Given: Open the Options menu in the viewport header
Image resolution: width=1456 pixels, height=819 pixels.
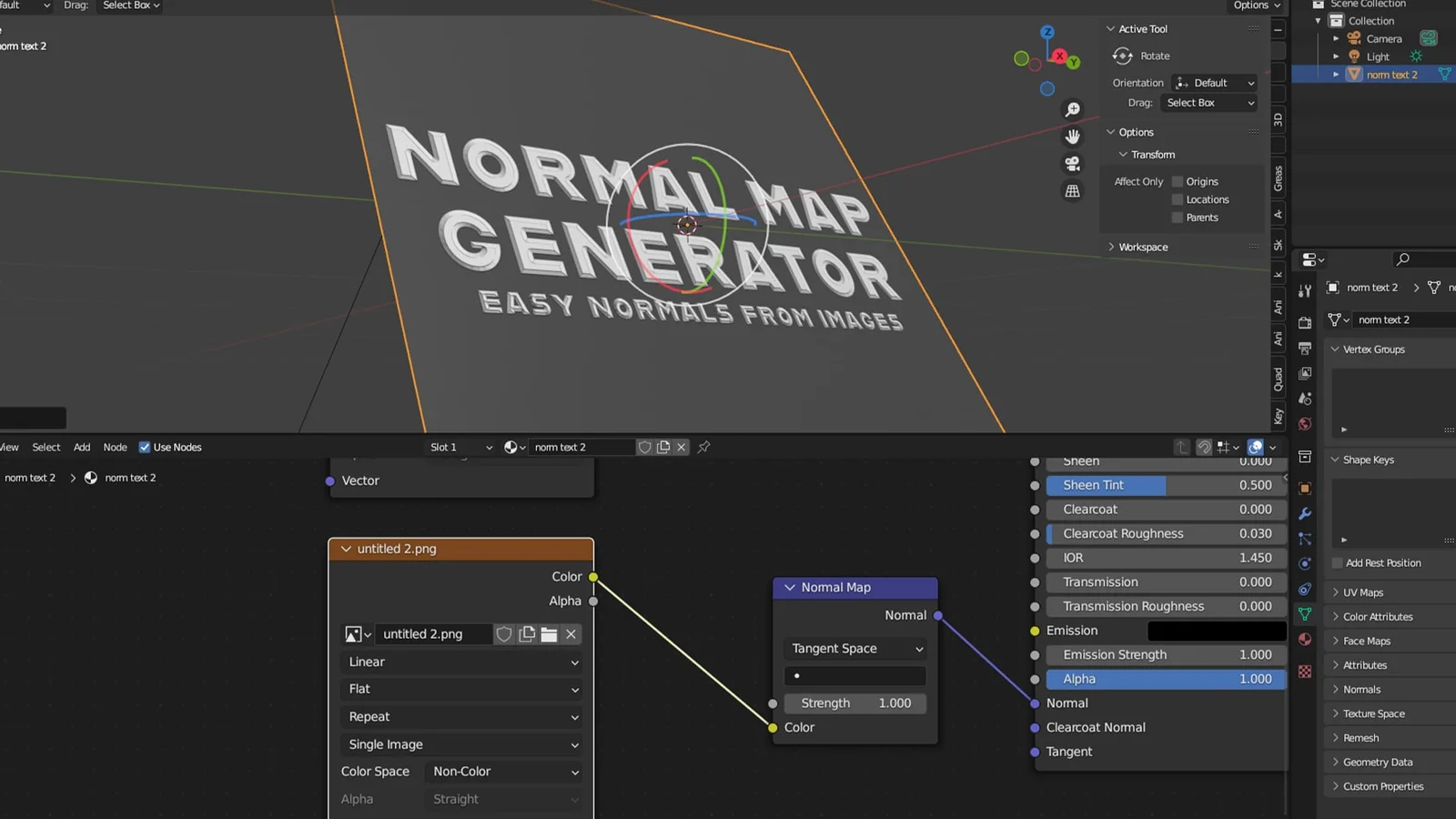Looking at the screenshot, I should pyautogui.click(x=1252, y=5).
